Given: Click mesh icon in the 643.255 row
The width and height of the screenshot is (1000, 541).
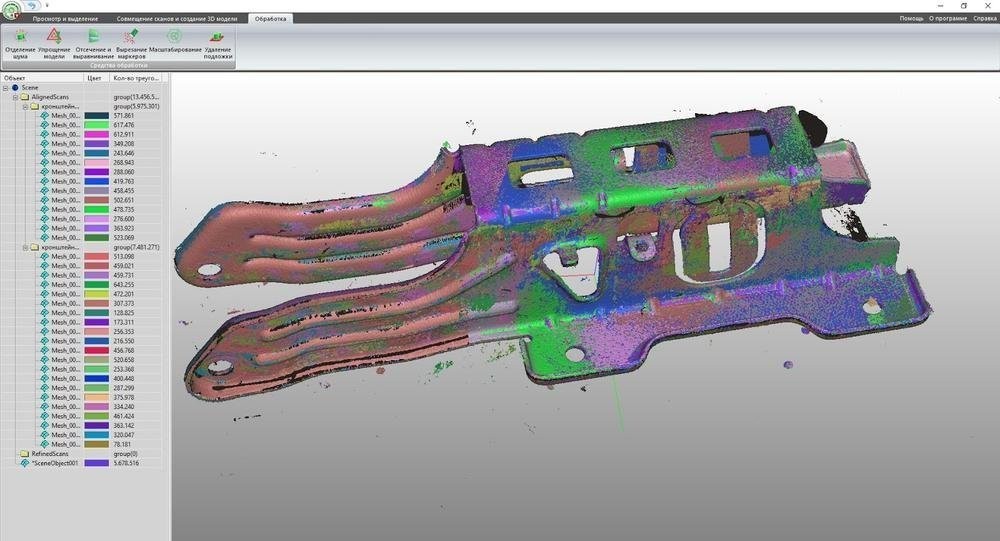Looking at the screenshot, I should tap(45, 285).
